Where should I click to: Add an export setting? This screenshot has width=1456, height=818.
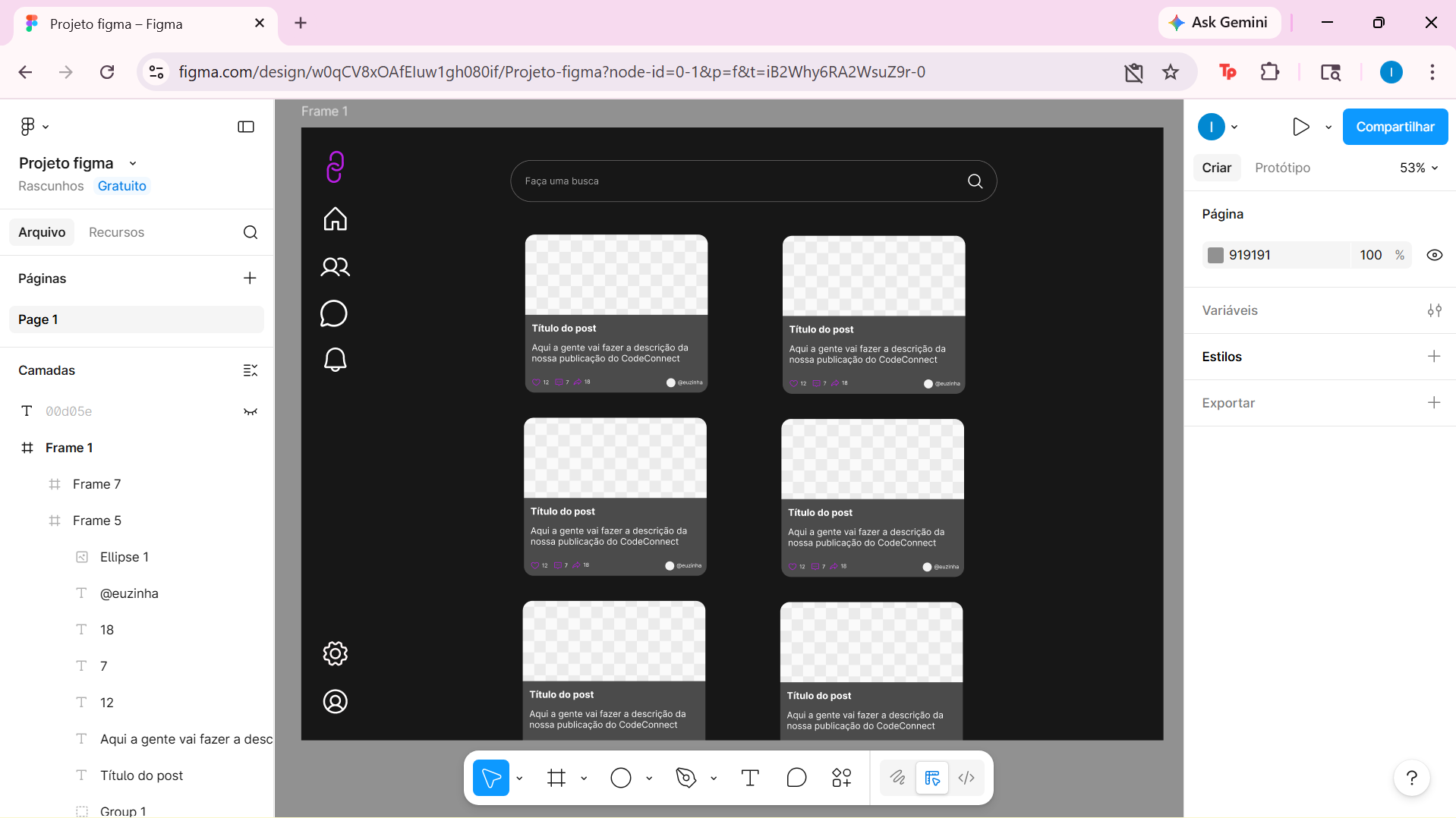(1434, 403)
